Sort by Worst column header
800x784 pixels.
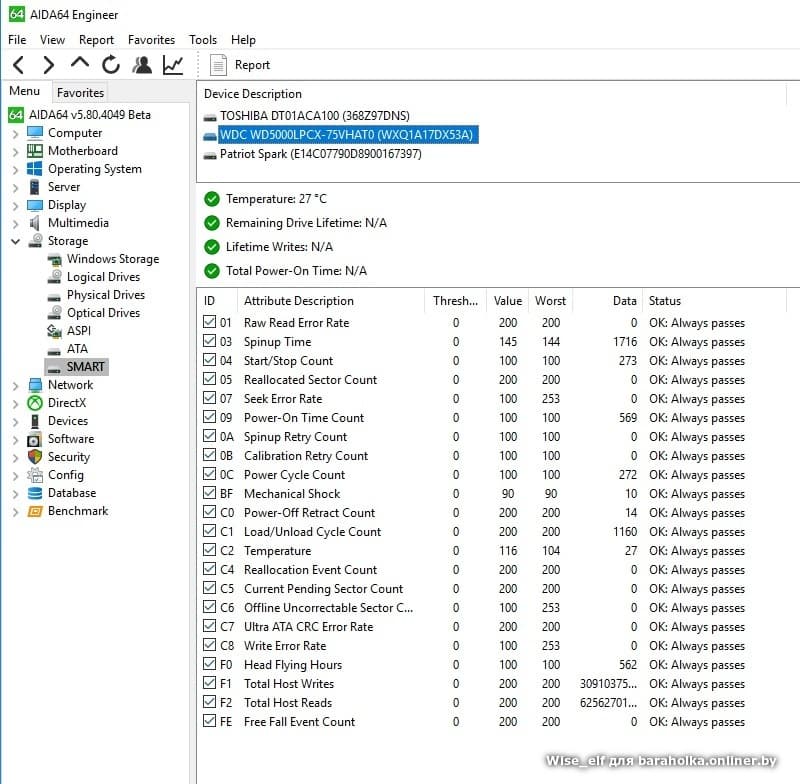click(x=550, y=300)
